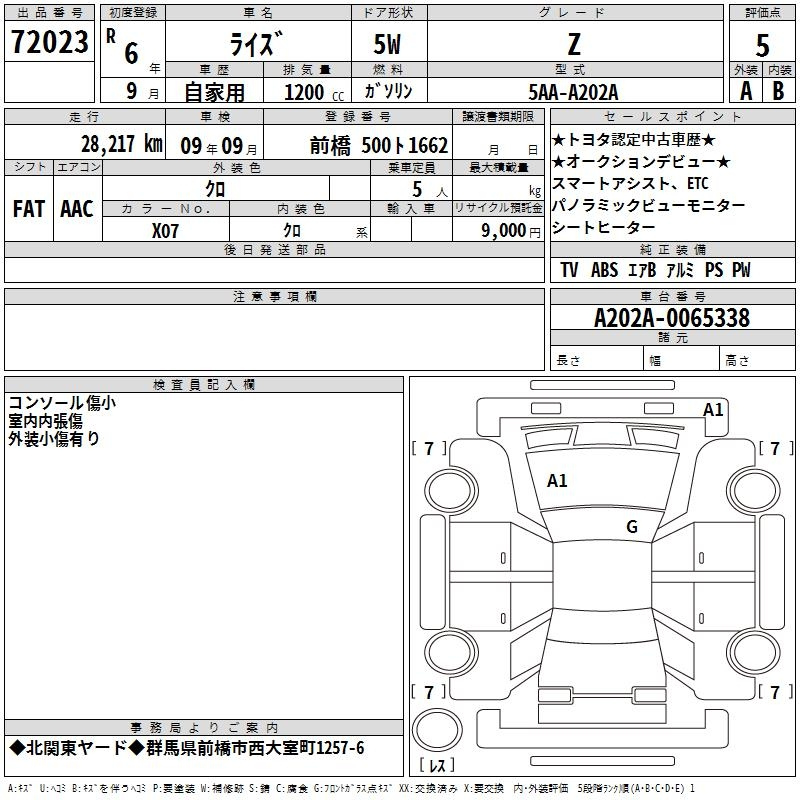The image size is (800, 800).
Task: Click the A1 mark on front bumper corner
Action: [x=713, y=410]
